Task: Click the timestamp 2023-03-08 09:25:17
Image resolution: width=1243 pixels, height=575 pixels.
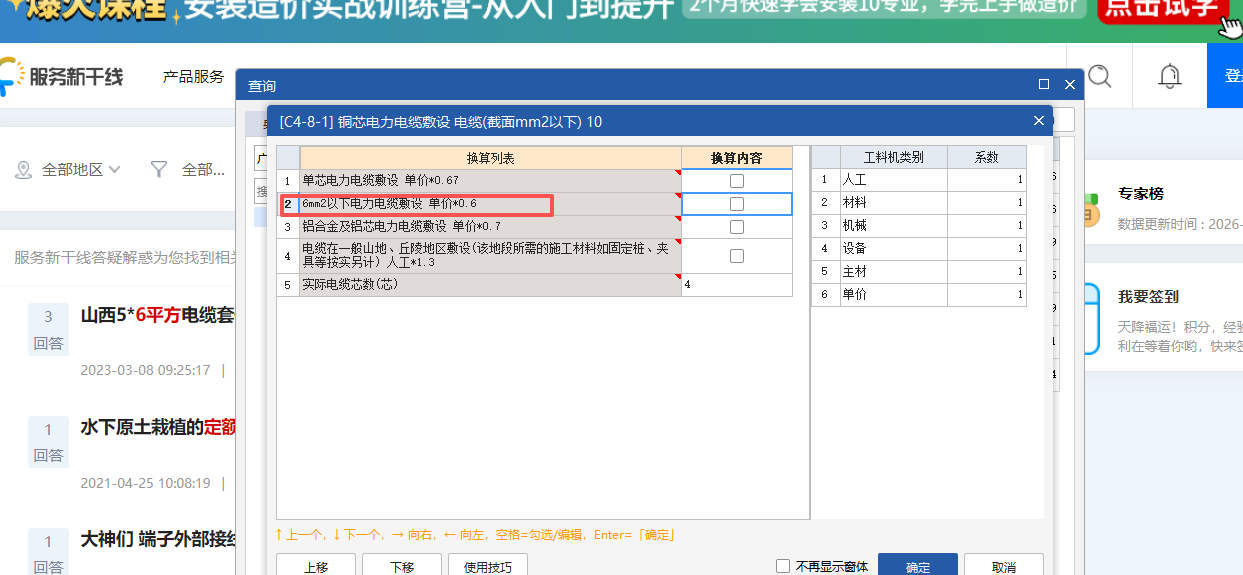Action: coord(146,370)
